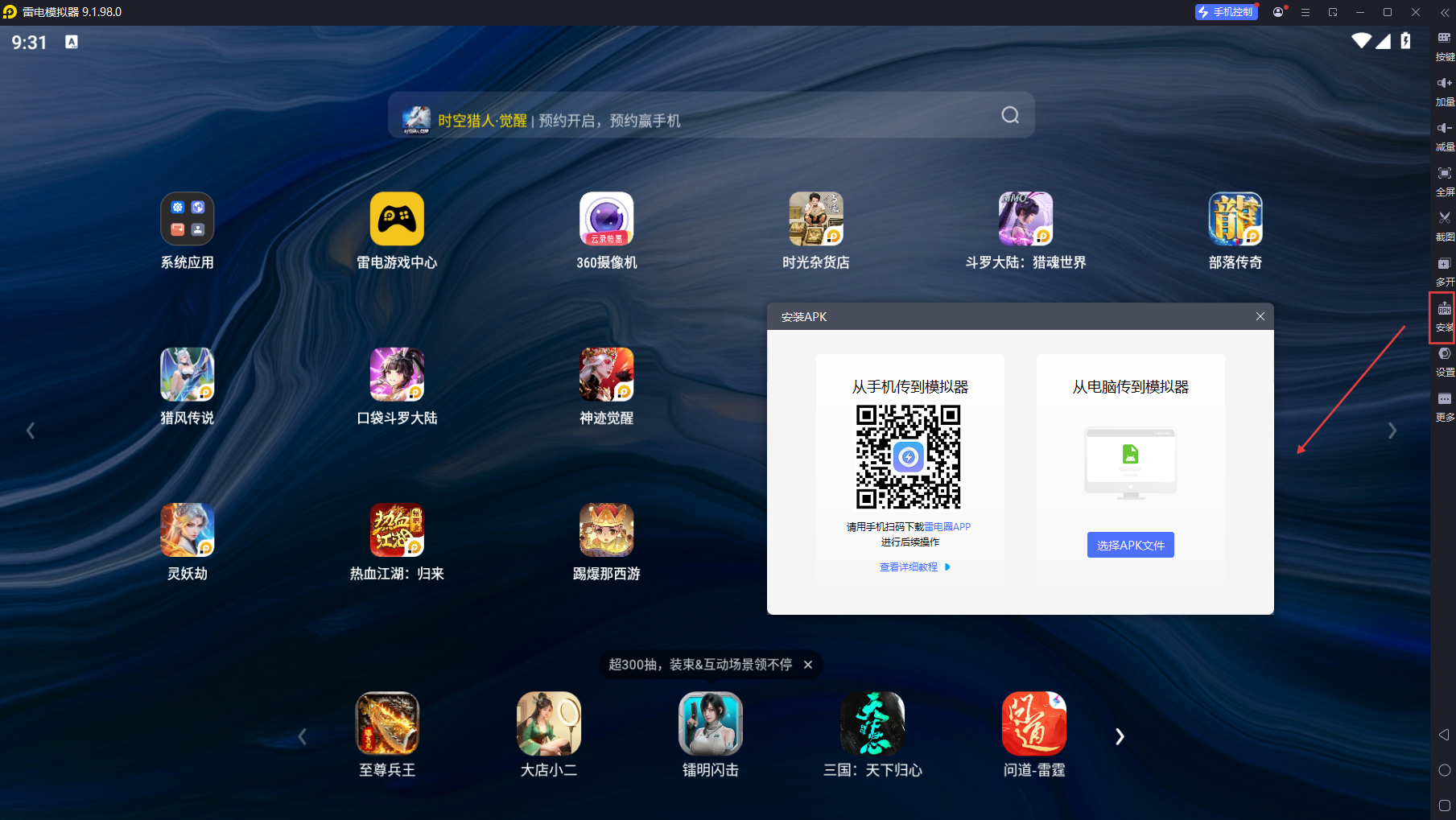Launch 时光杂货店 game
This screenshot has width=1456, height=820.
pyautogui.click(x=816, y=219)
